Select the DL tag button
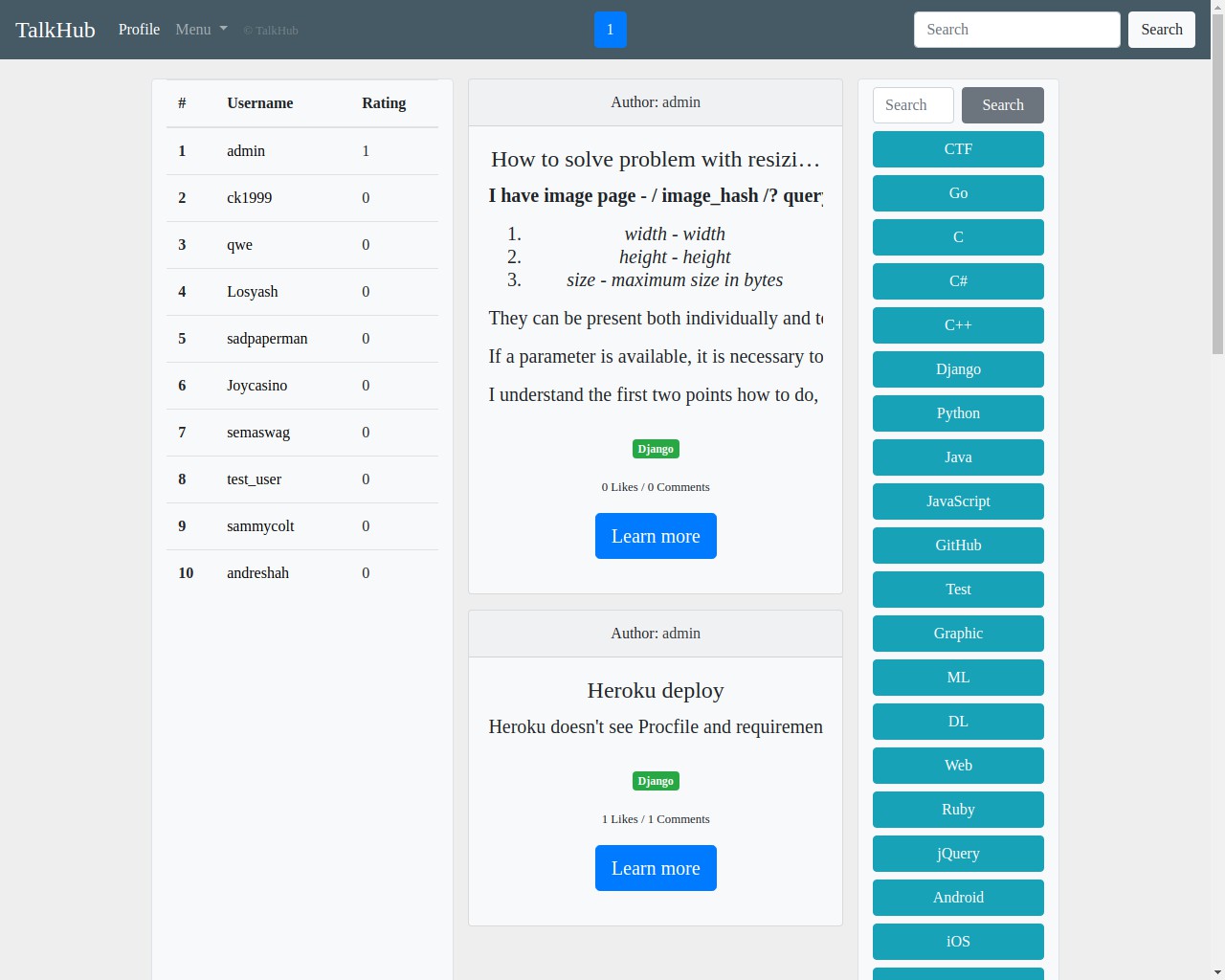The width and height of the screenshot is (1225, 980). [x=958, y=722]
